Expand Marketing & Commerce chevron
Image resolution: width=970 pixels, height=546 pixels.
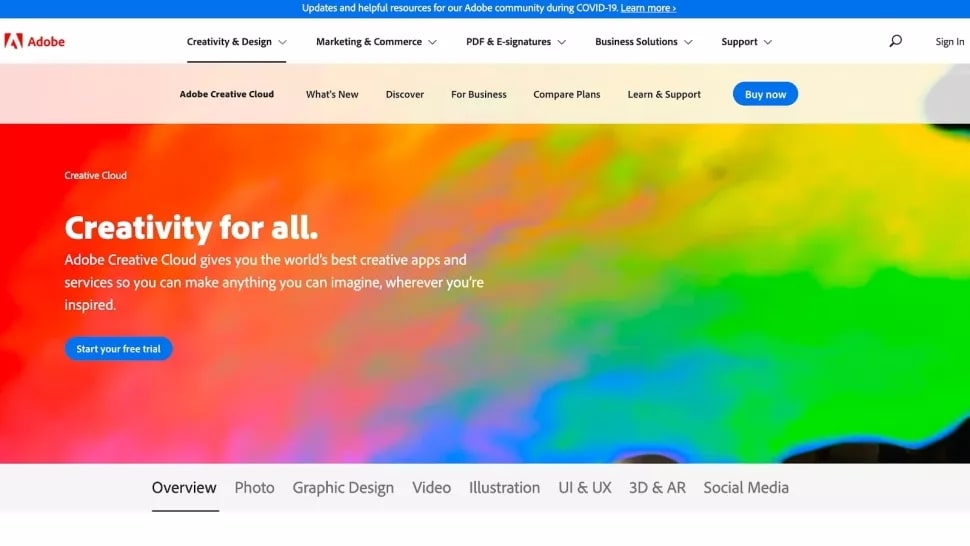(x=432, y=42)
